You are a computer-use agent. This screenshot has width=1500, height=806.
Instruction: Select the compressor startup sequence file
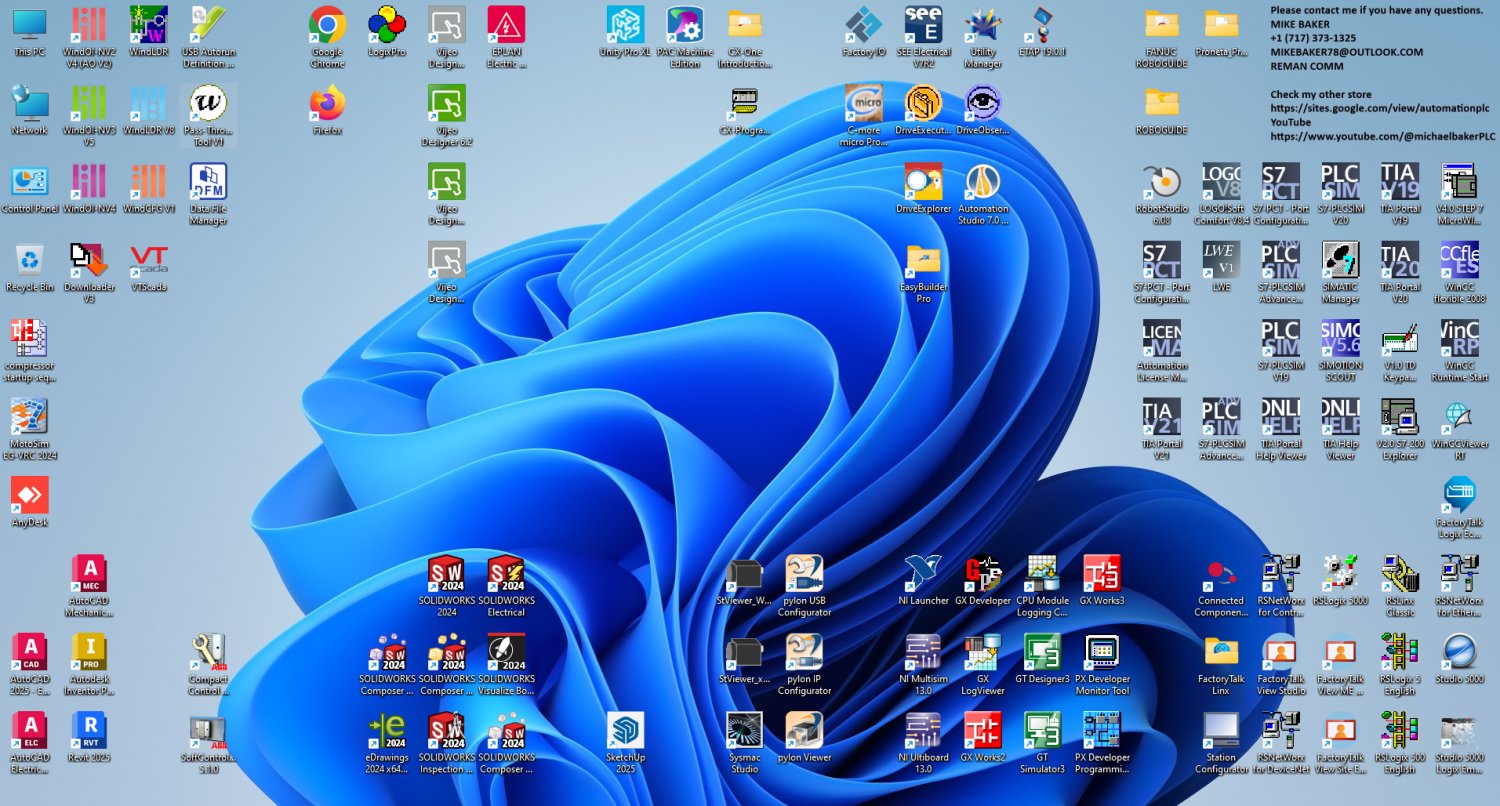[30, 351]
